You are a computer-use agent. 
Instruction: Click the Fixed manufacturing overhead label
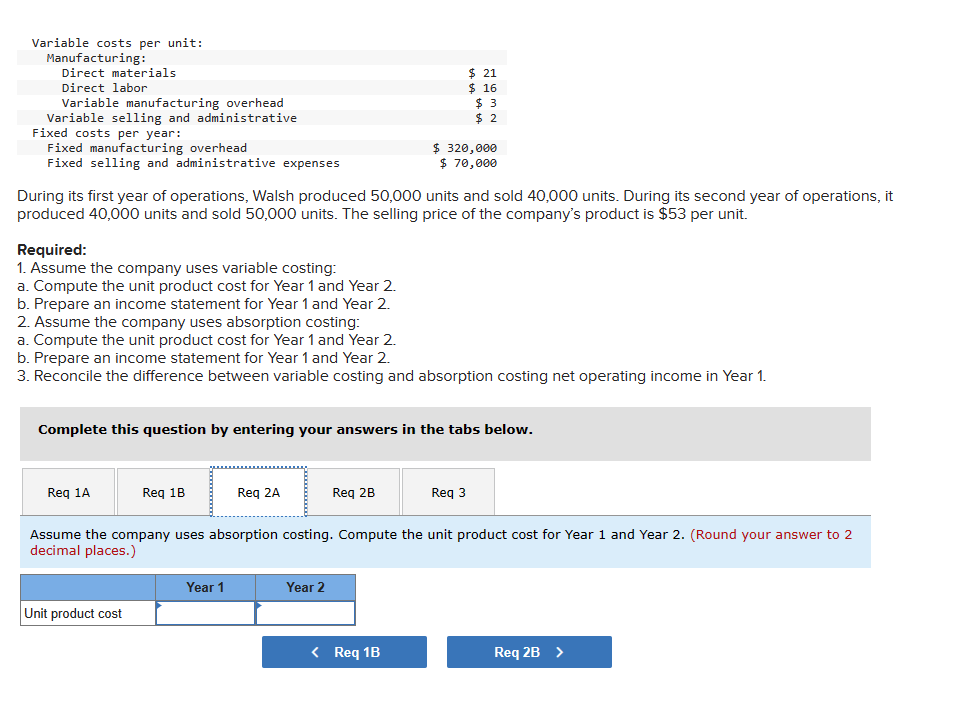coord(147,148)
